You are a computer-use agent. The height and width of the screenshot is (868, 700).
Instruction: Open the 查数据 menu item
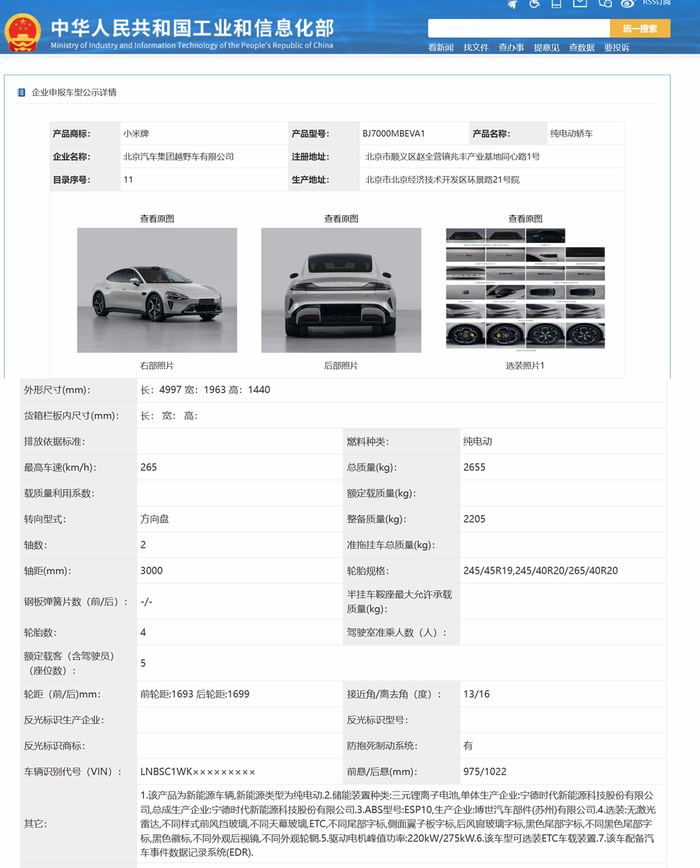pos(582,48)
